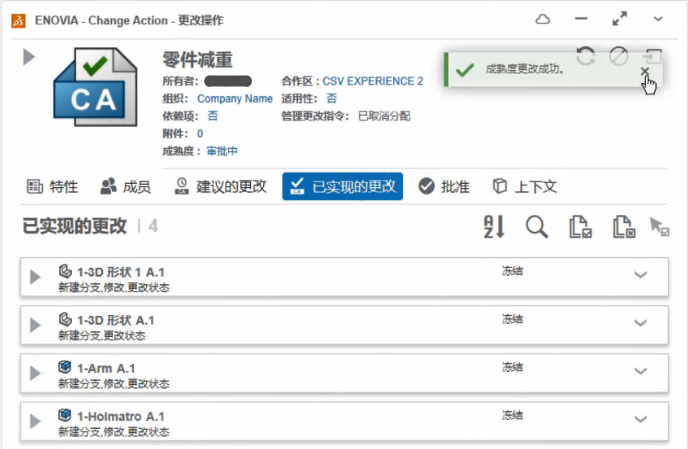Select the 1-Holmatro A.1 title text

point(121,417)
